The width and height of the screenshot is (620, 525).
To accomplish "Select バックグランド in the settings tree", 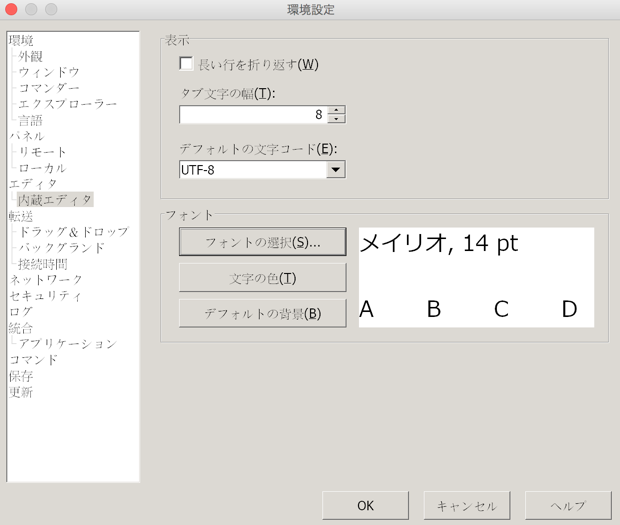I will point(62,248).
